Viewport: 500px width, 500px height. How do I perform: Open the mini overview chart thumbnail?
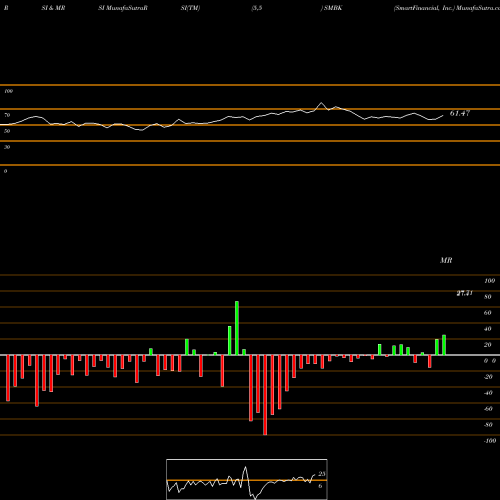[247, 479]
